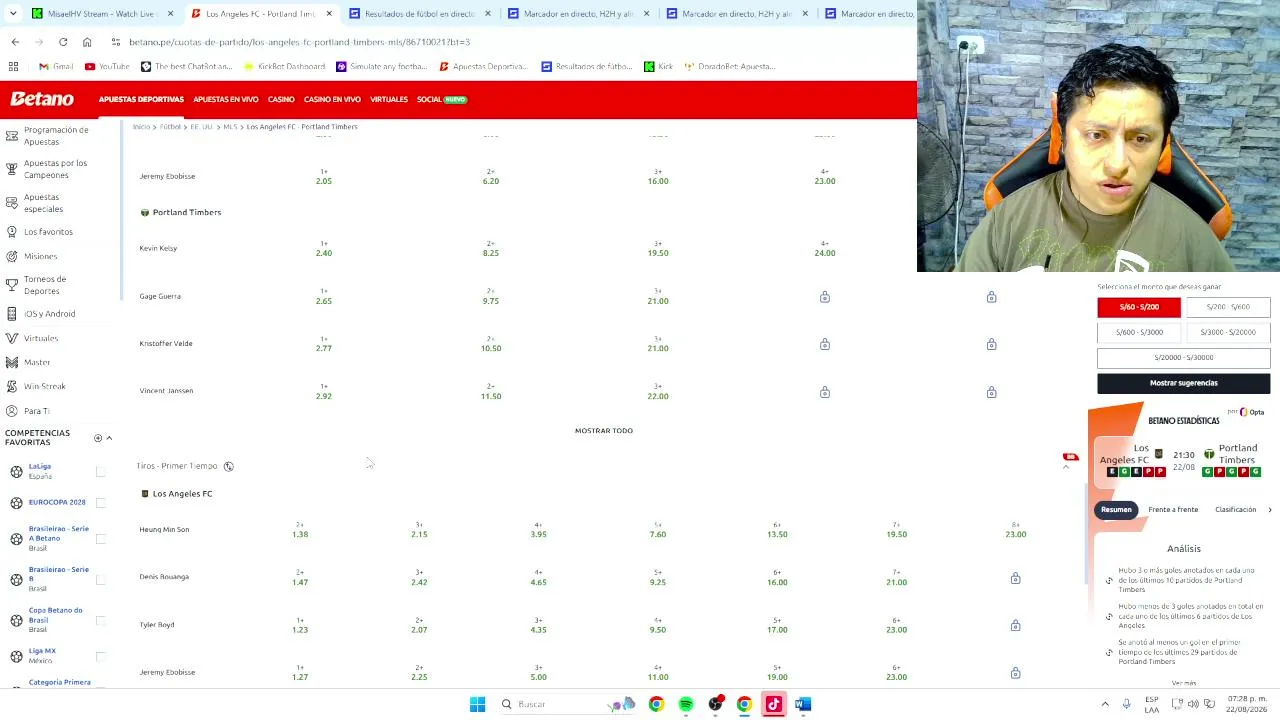Viewport: 1280px width, 720px height.
Task: Toggle Liga MX favorite checkbox
Action: [100, 656]
